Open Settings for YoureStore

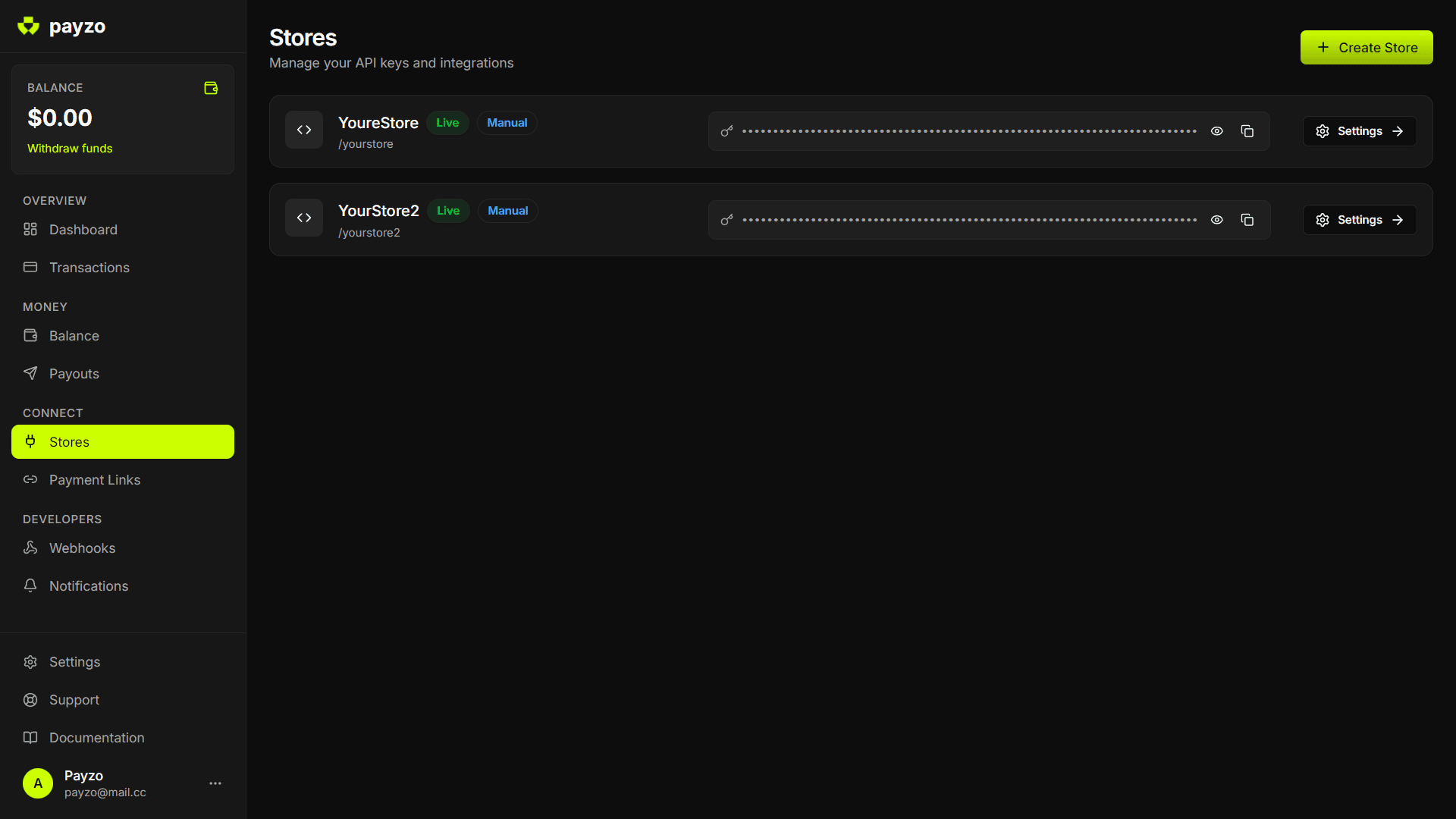pos(1359,130)
